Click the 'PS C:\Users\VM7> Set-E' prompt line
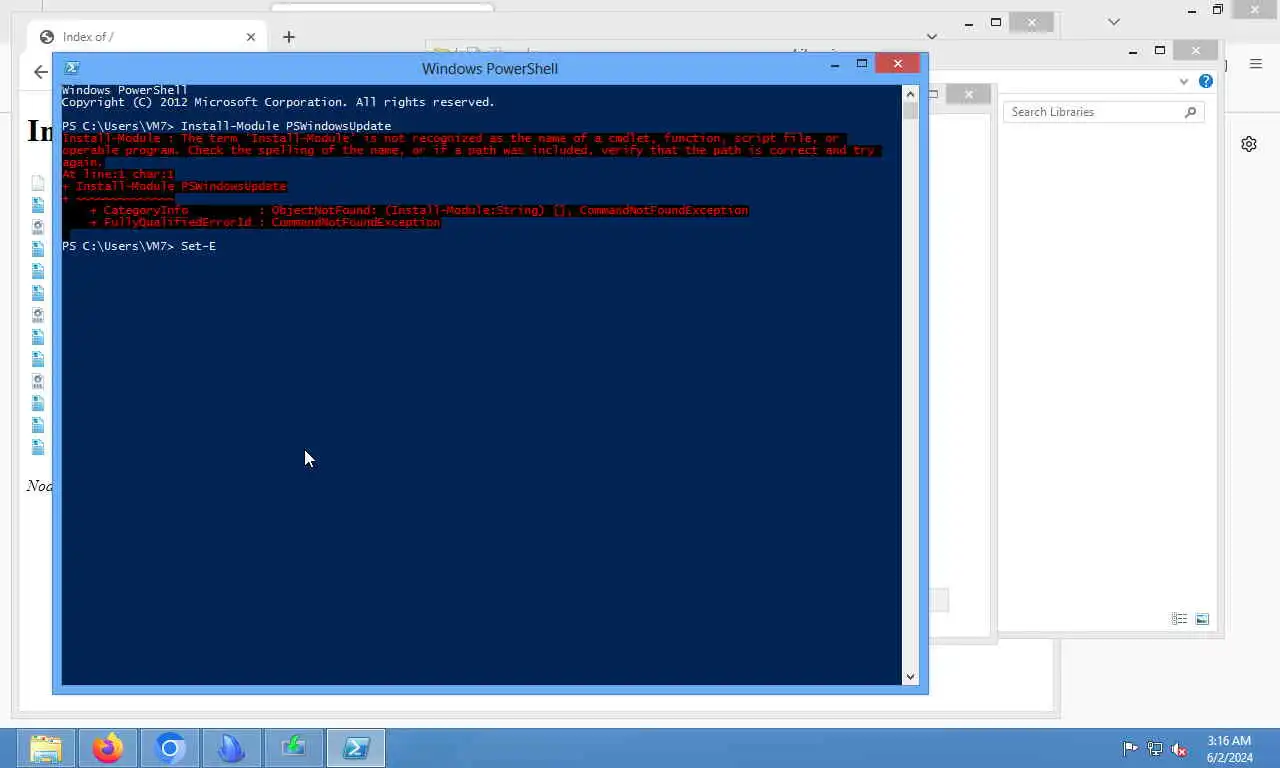Screen dimensions: 1280x768 (139, 246)
